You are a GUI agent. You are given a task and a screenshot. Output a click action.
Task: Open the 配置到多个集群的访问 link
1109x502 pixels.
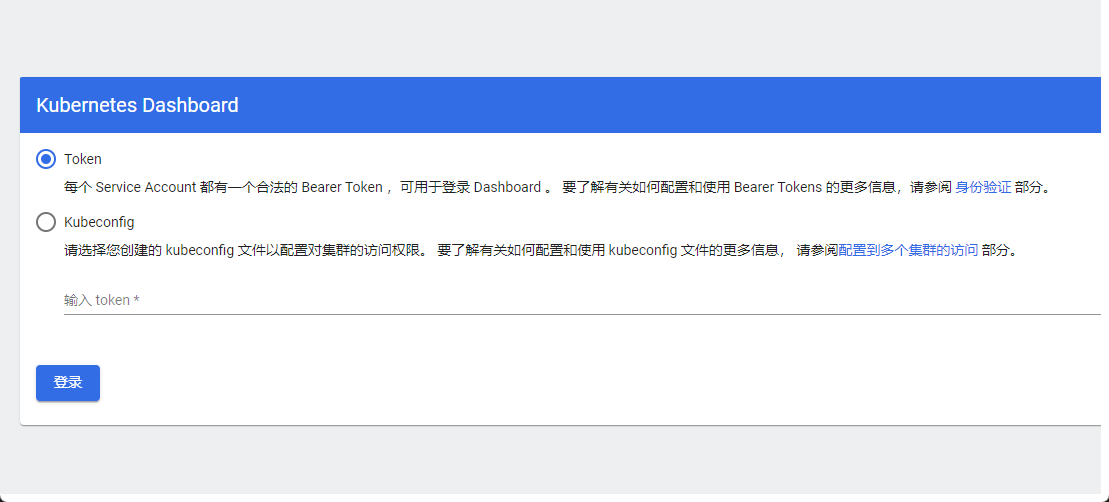click(x=908, y=250)
